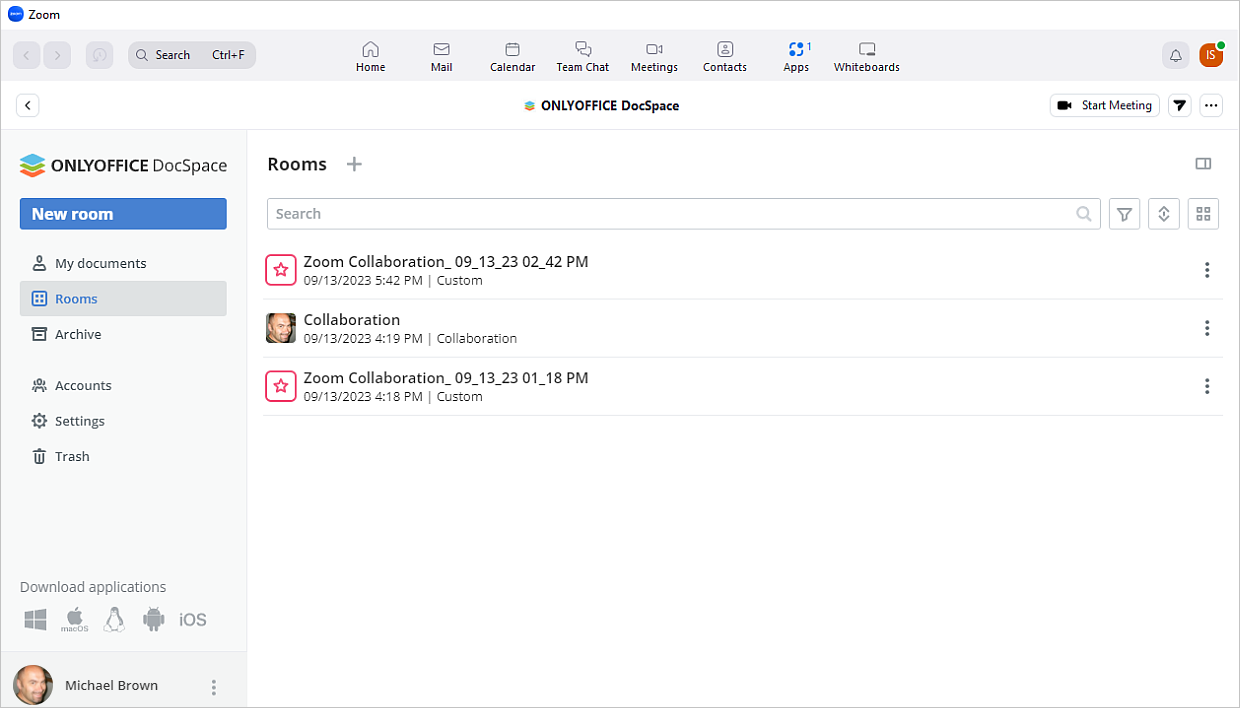Viewport: 1240px width, 708px height.
Task: Create a room with the New room button
Action: [x=123, y=213]
